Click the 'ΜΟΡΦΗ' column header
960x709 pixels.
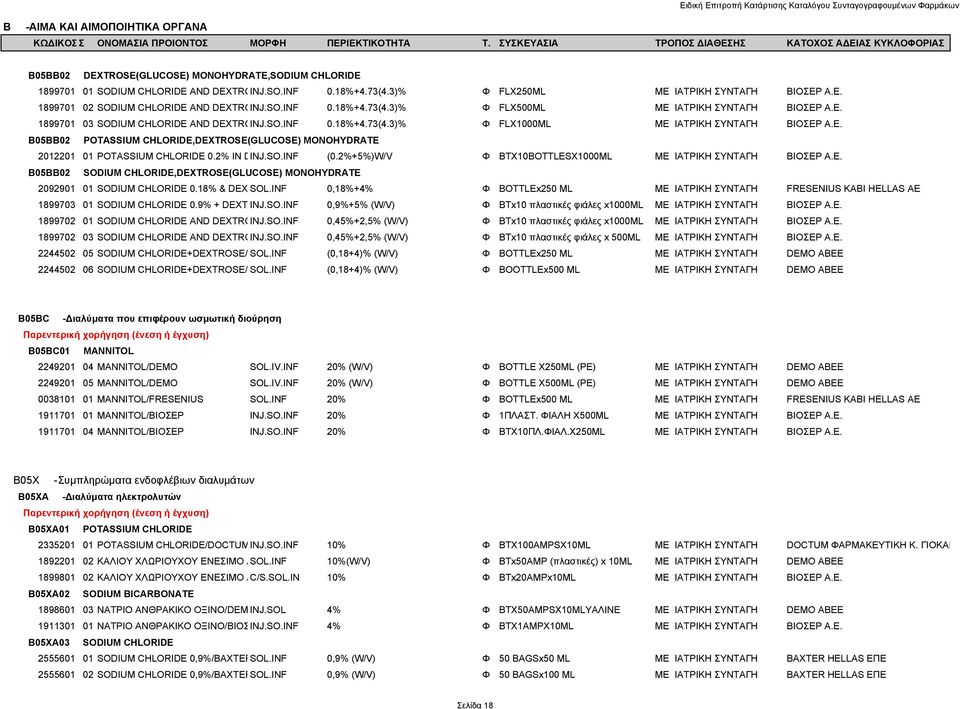[268, 43]
